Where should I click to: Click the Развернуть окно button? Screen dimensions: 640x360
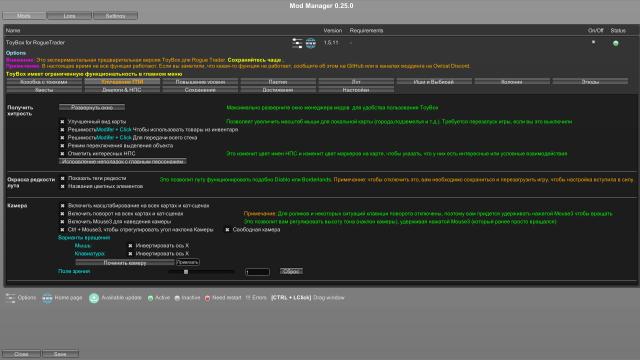(x=92, y=107)
